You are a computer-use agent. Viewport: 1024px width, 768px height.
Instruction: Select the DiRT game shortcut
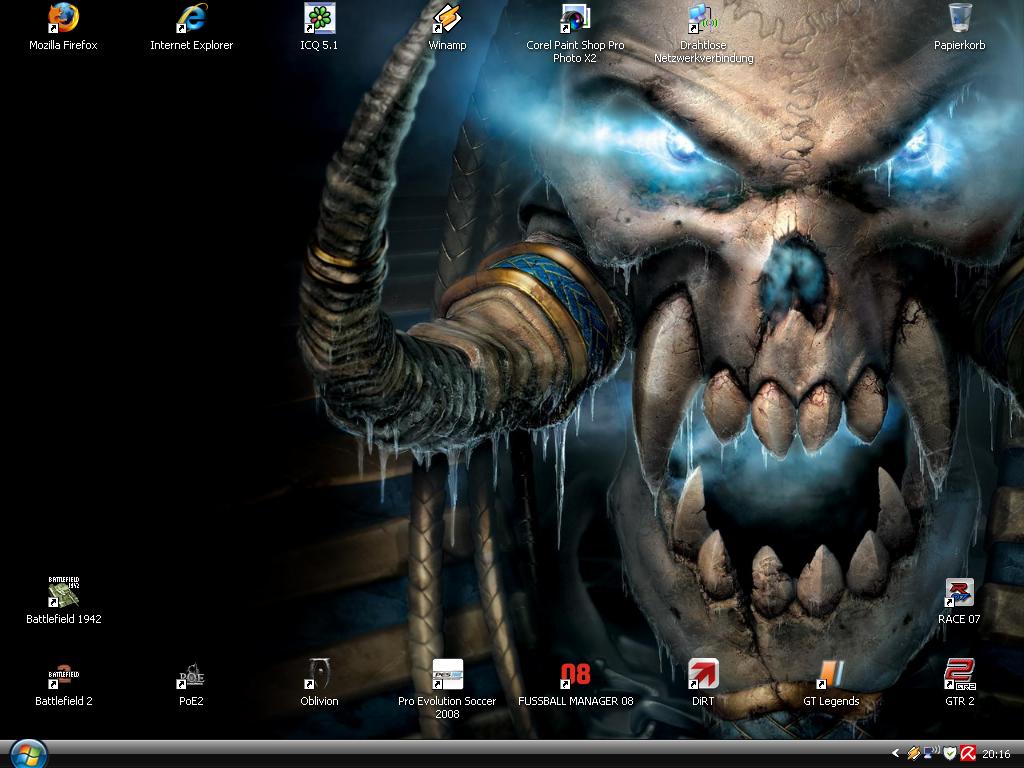pyautogui.click(x=703, y=674)
